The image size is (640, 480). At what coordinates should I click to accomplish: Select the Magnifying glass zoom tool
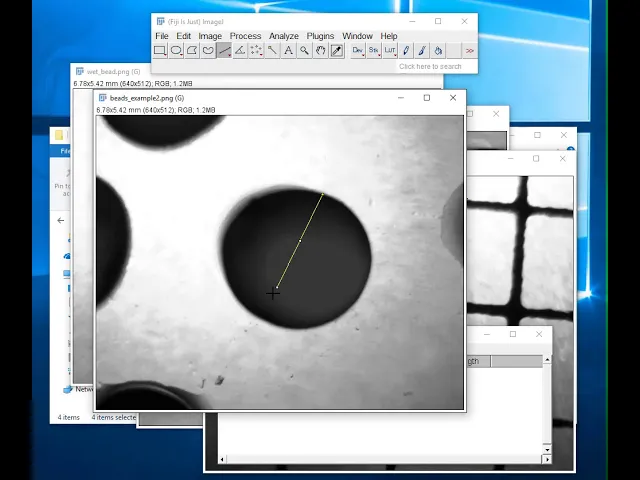tap(304, 51)
